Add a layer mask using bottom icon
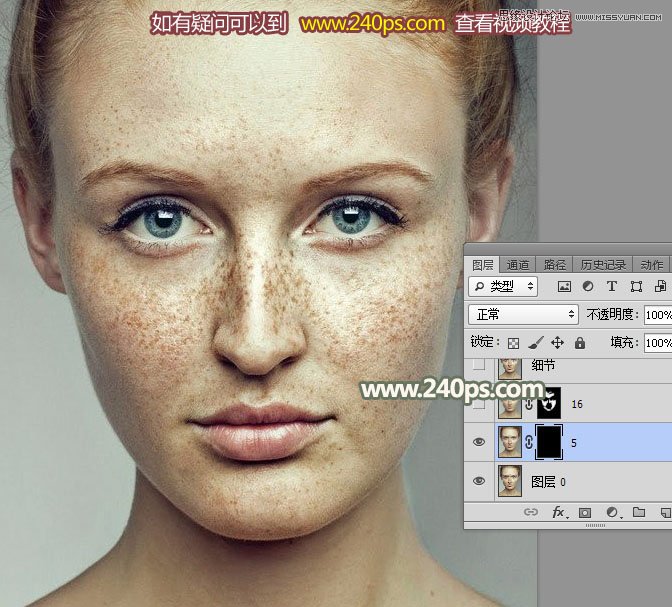This screenshot has width=672, height=607. (585, 513)
